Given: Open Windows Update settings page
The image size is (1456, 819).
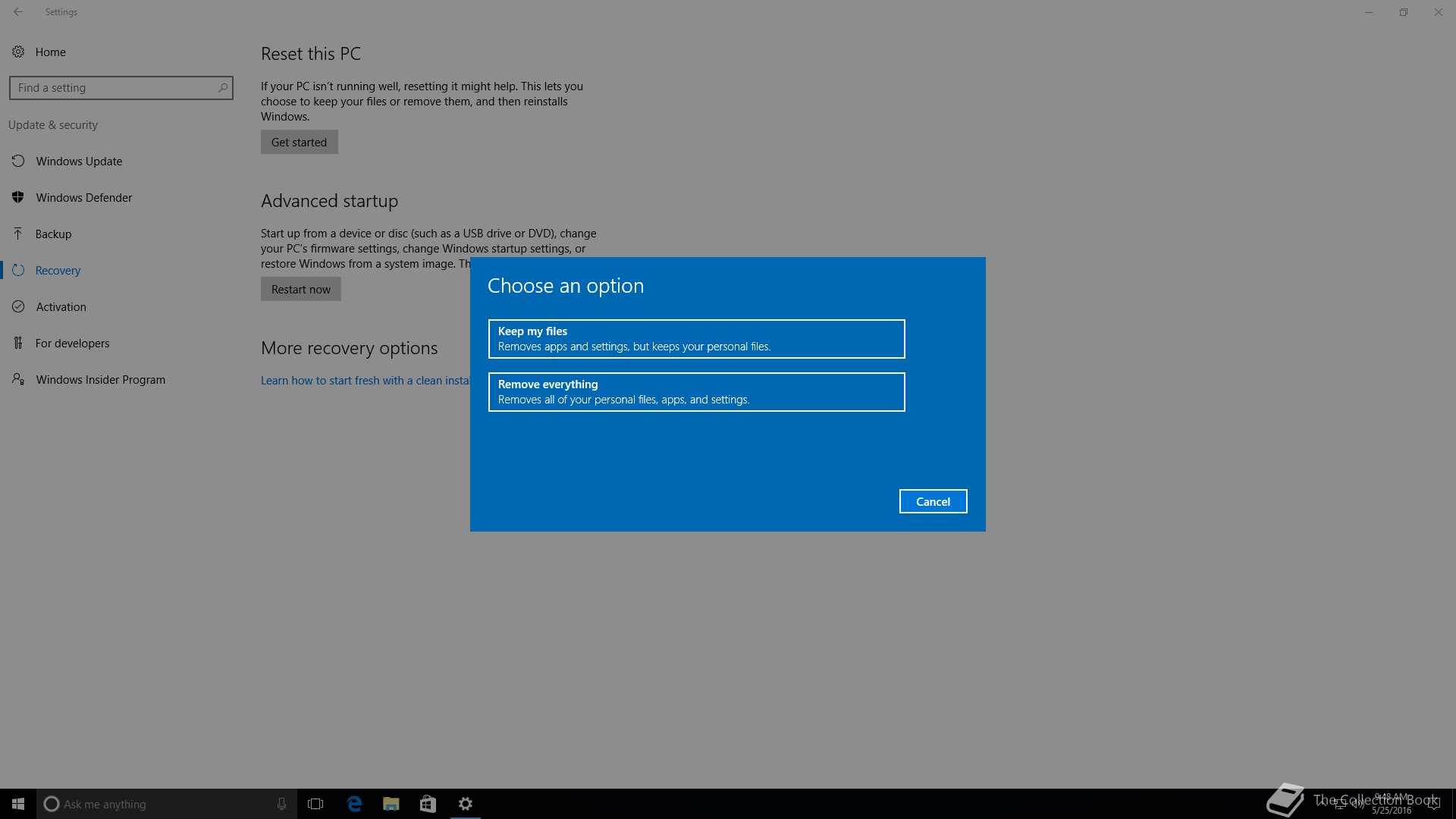Looking at the screenshot, I should tap(79, 162).
